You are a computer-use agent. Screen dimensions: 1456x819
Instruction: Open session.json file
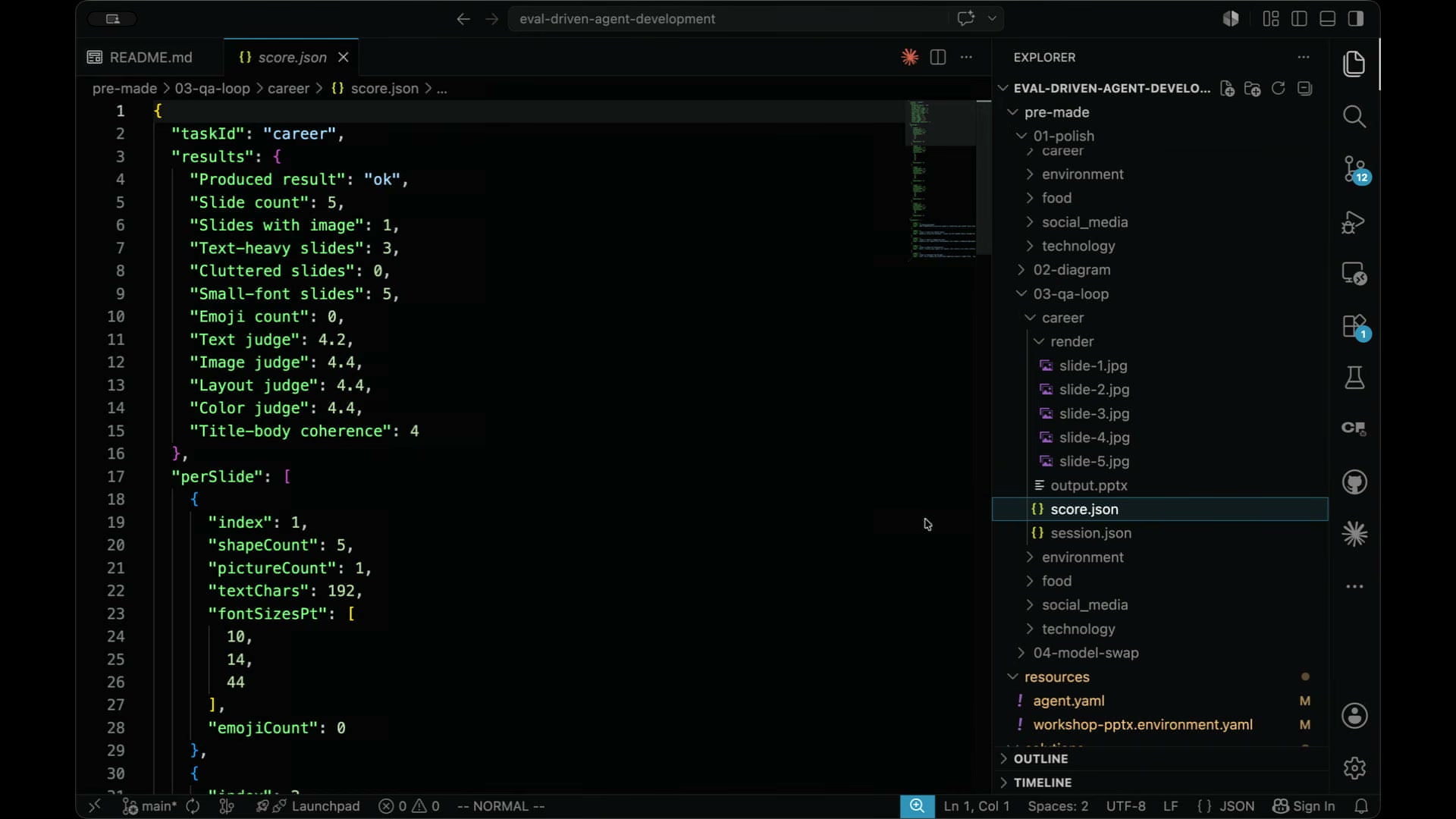coord(1090,533)
